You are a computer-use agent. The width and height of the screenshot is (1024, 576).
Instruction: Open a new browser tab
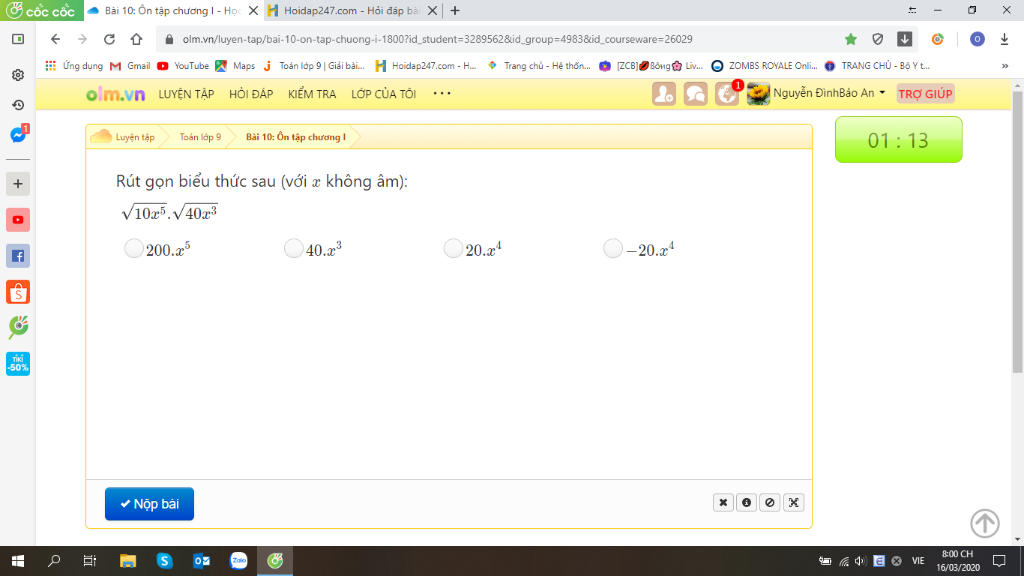[x=455, y=10]
